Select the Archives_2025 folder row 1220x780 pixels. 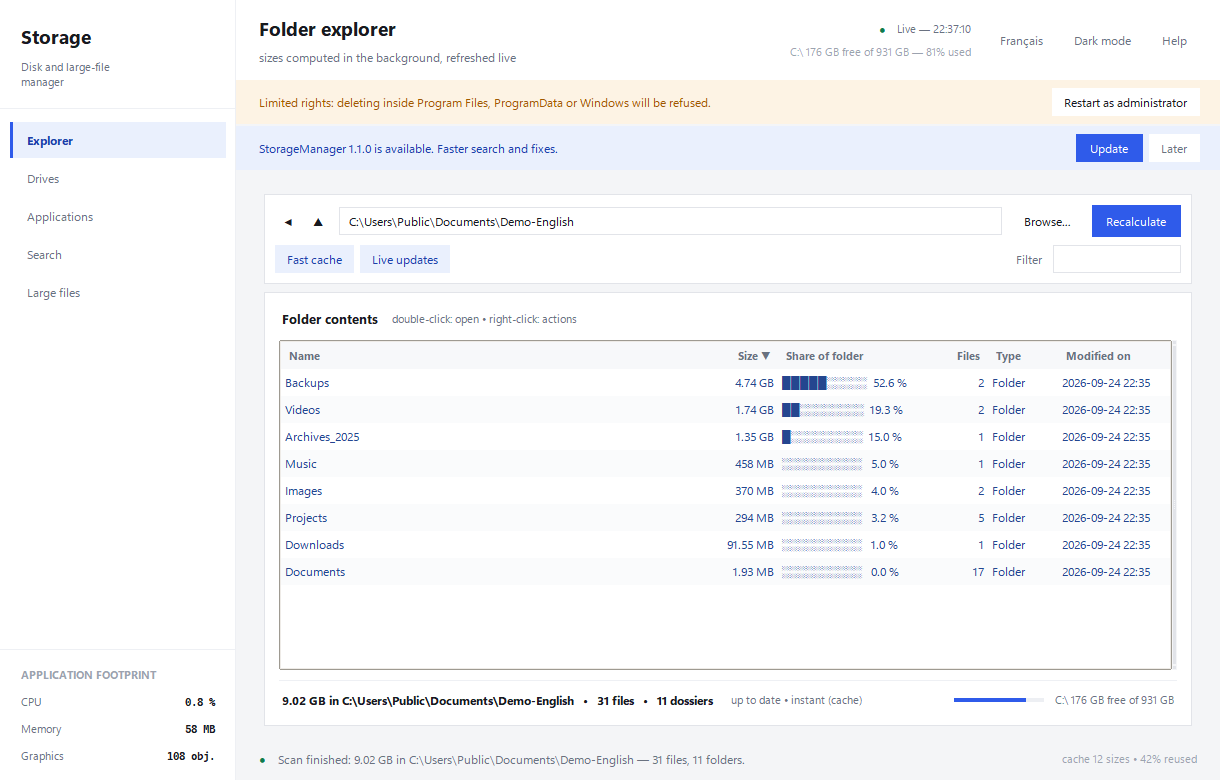point(725,437)
